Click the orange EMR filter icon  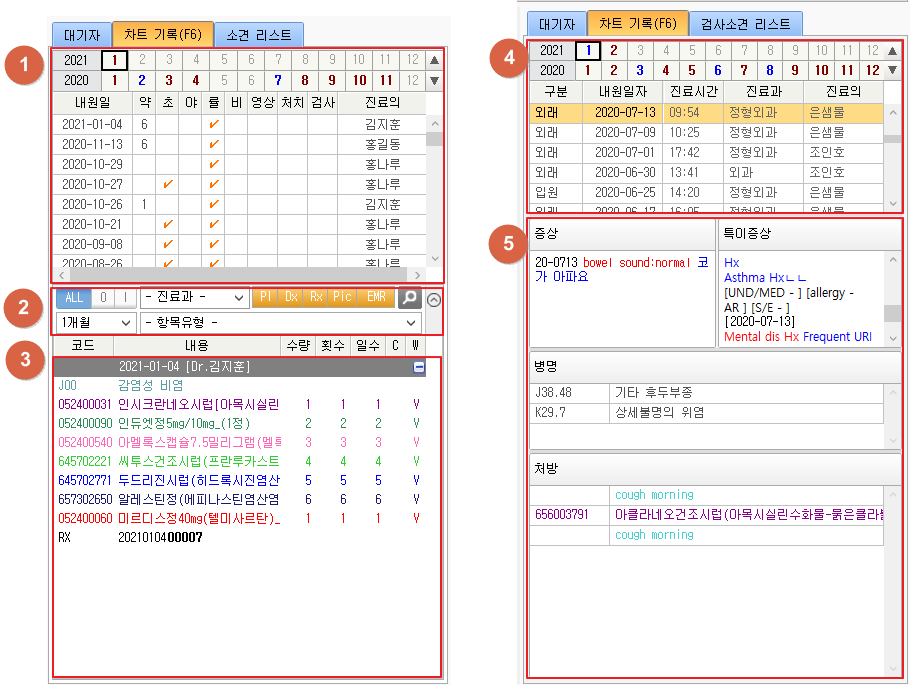[x=376, y=298]
